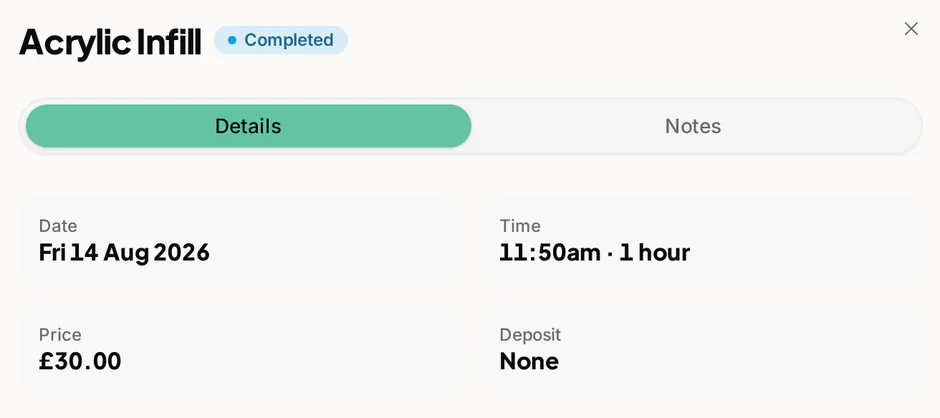Select the Details tab
This screenshot has height=418, width=940.
point(248,126)
